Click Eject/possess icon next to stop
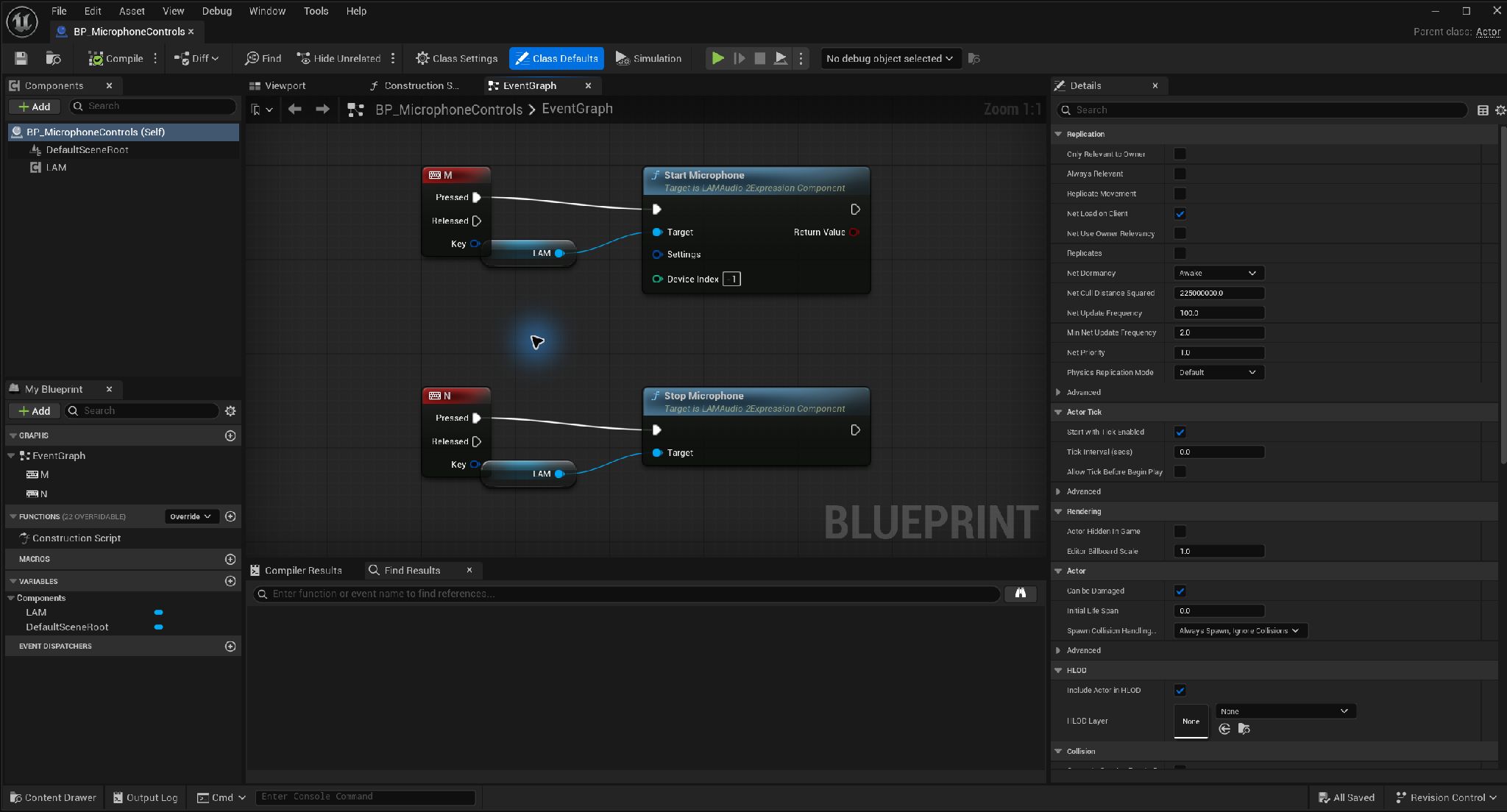The image size is (1507, 812). (781, 58)
